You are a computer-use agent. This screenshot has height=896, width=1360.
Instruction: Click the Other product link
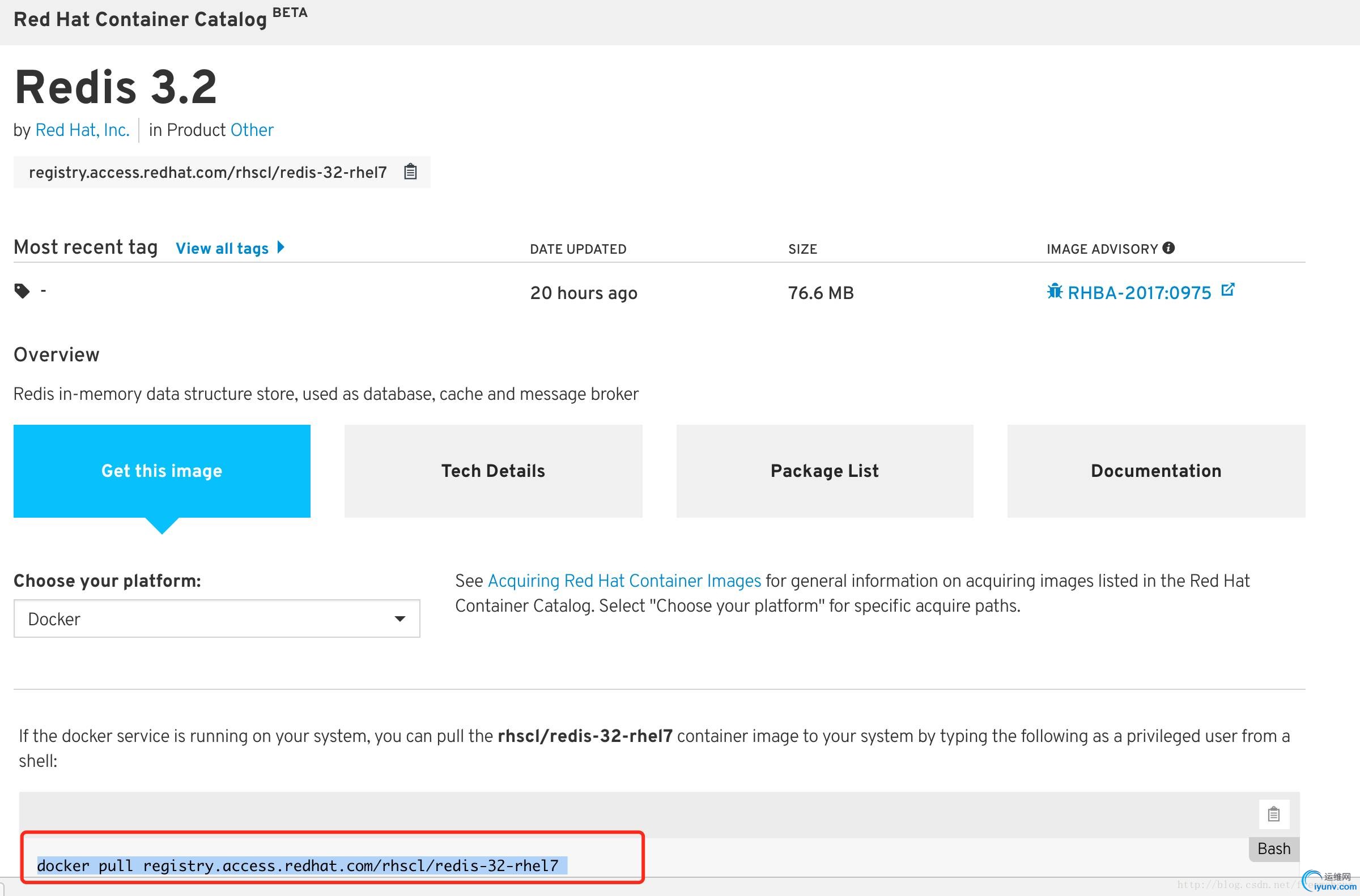click(252, 130)
